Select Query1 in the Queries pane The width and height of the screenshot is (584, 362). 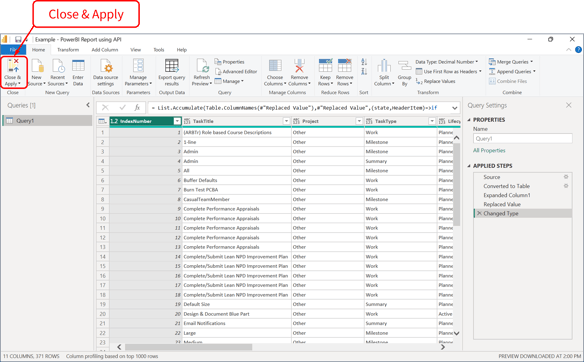pyautogui.click(x=47, y=120)
